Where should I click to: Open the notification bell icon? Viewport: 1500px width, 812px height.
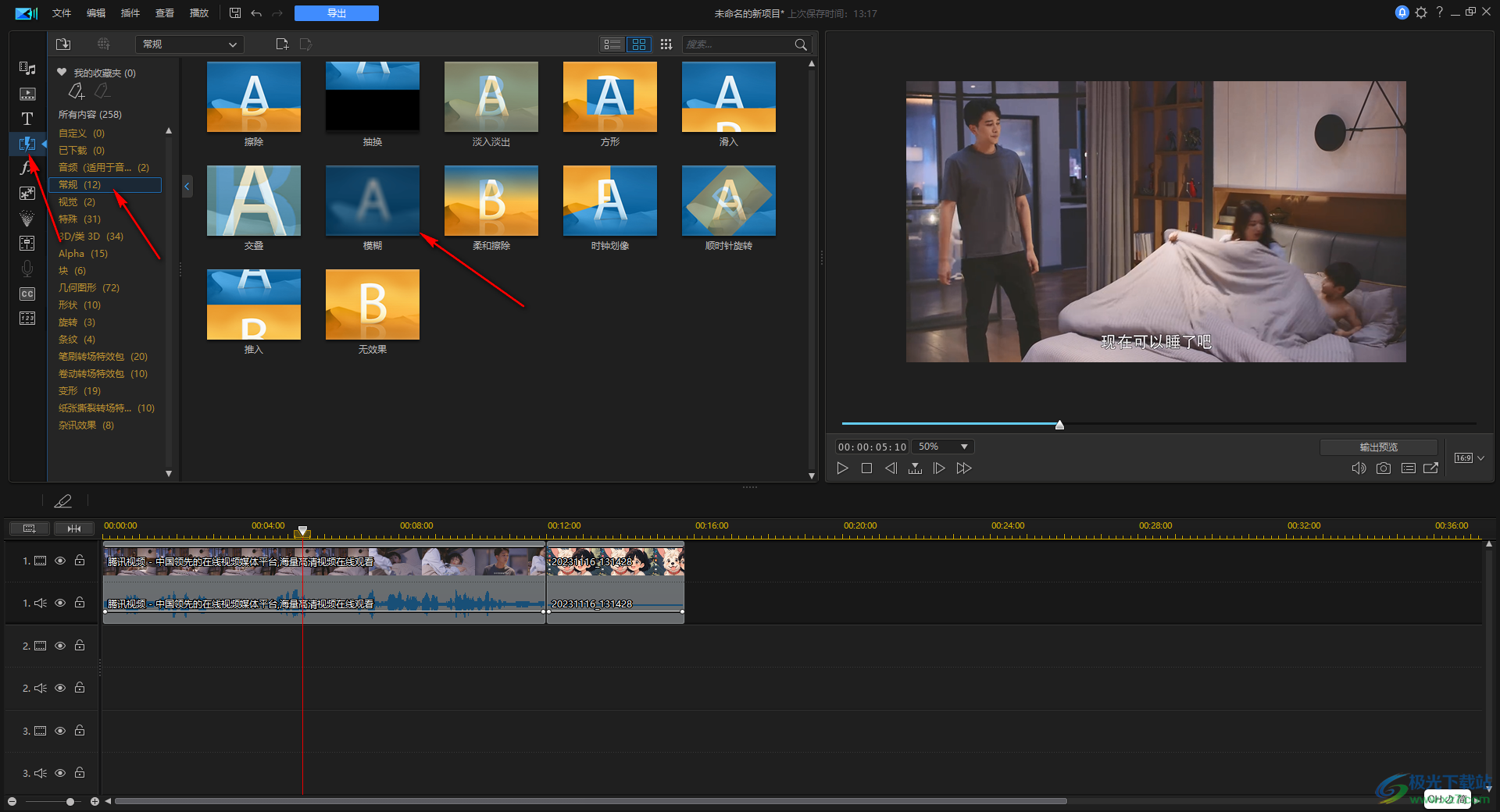[x=1402, y=12]
